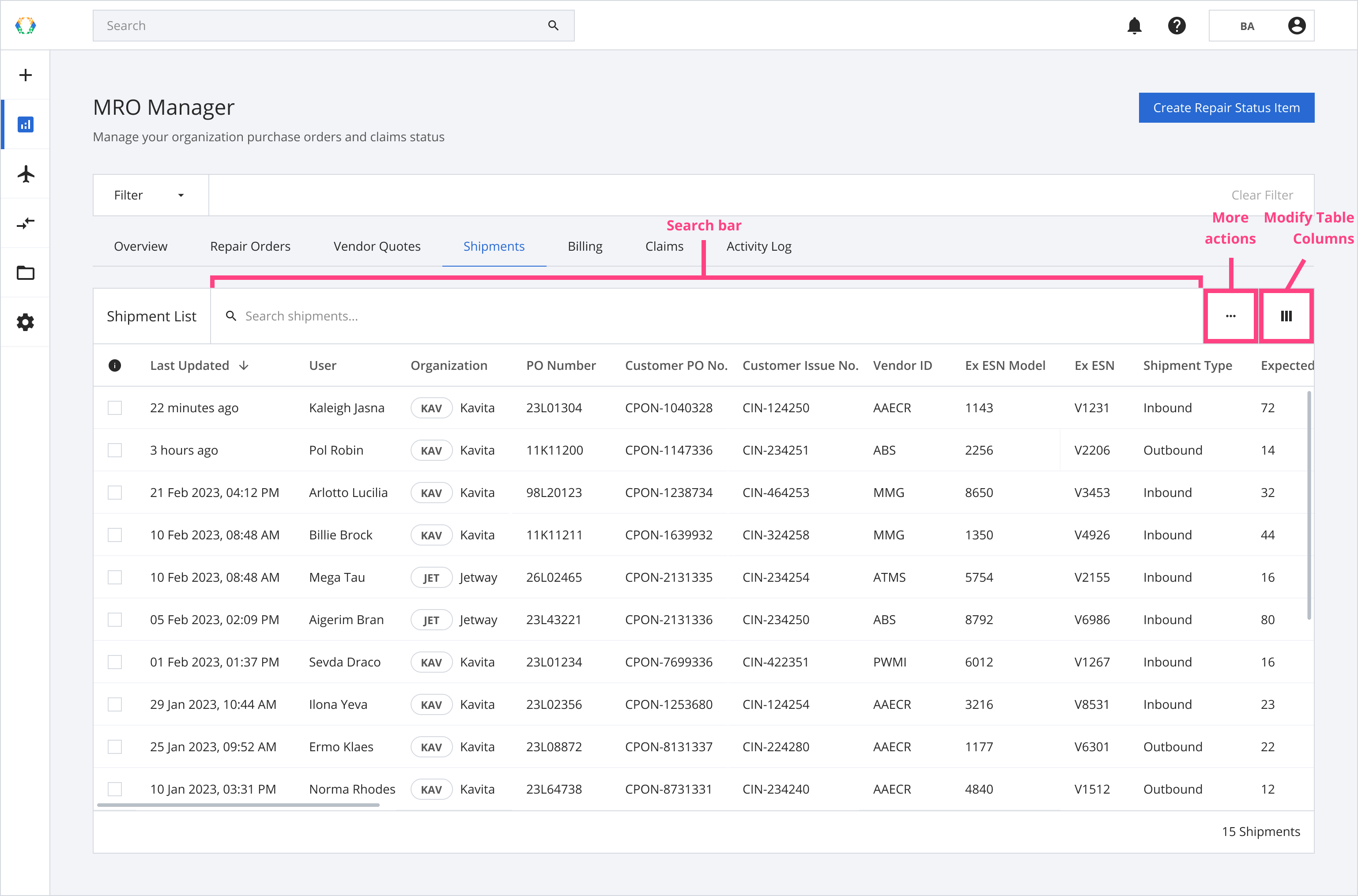Select checkbox for Aigerim Bran shipment
Viewport: 1358px width, 896px height.
pos(115,620)
